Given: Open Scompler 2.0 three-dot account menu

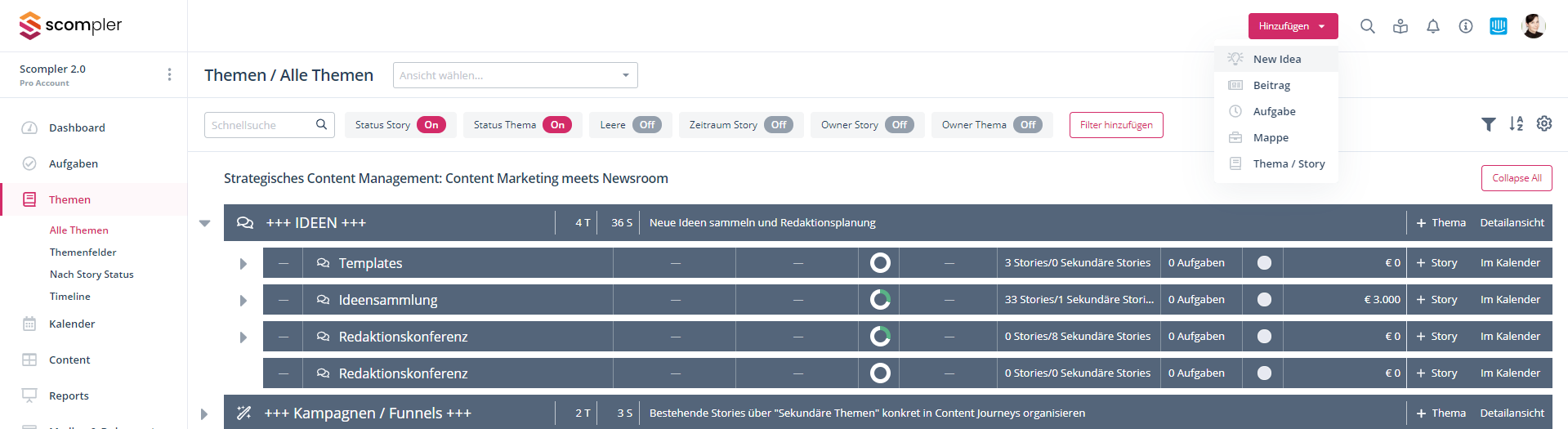Looking at the screenshot, I should coord(169,74).
